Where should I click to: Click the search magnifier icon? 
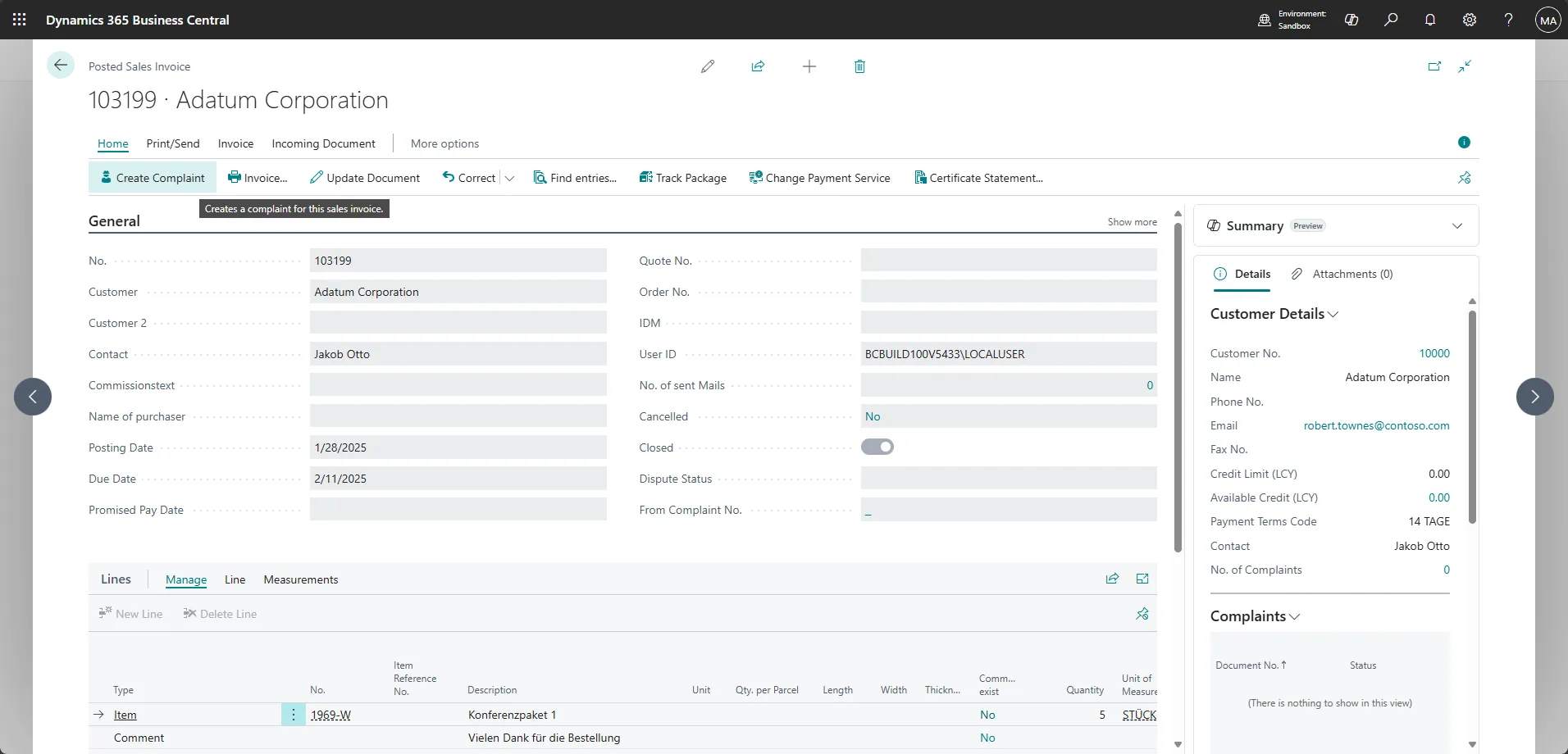pos(1391,20)
